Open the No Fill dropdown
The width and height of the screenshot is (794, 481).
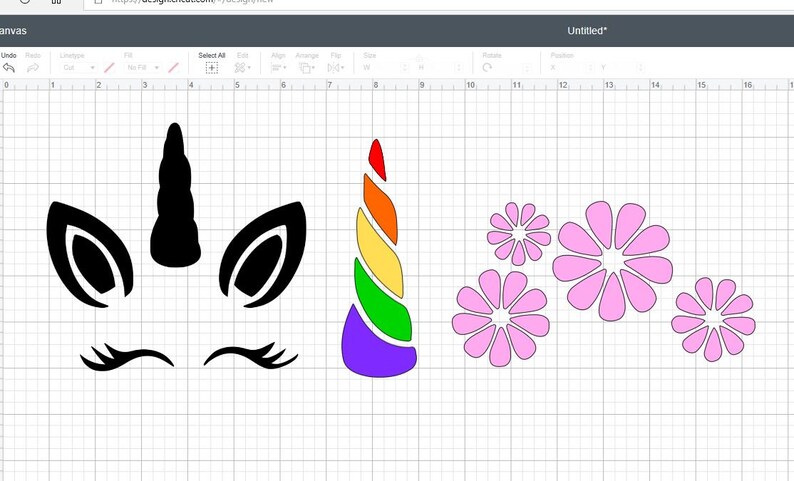point(142,67)
